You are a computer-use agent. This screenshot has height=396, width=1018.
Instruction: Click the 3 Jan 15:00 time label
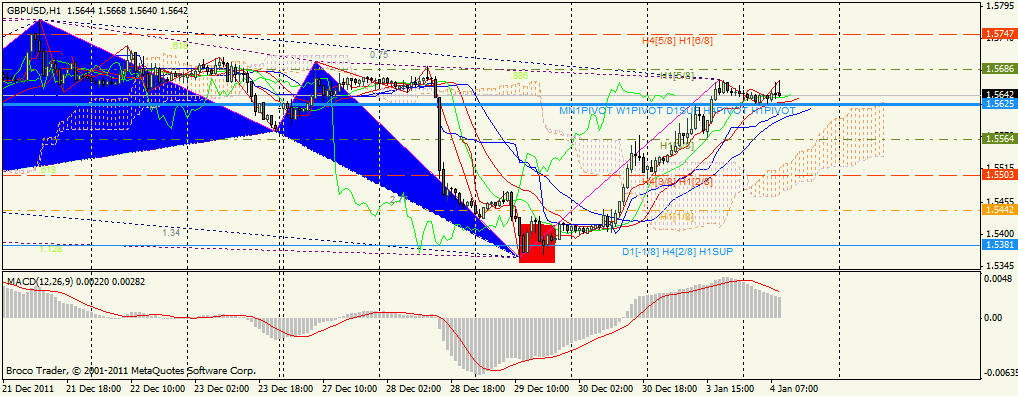click(730, 388)
